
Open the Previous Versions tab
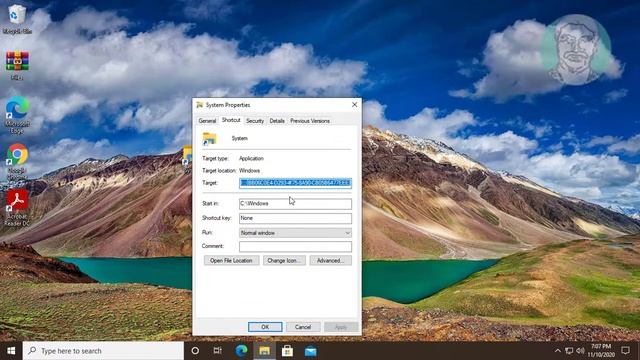(310, 121)
